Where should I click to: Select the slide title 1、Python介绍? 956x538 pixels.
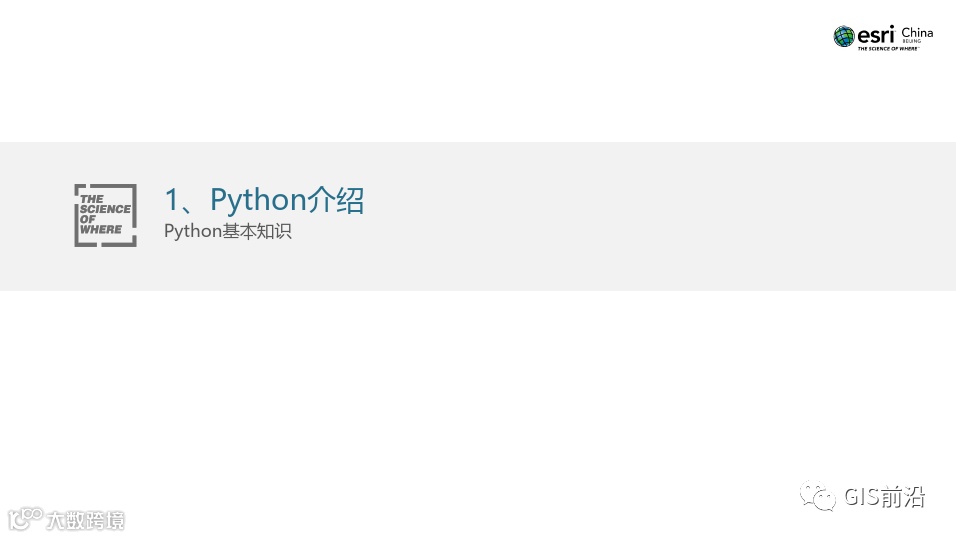pos(265,199)
